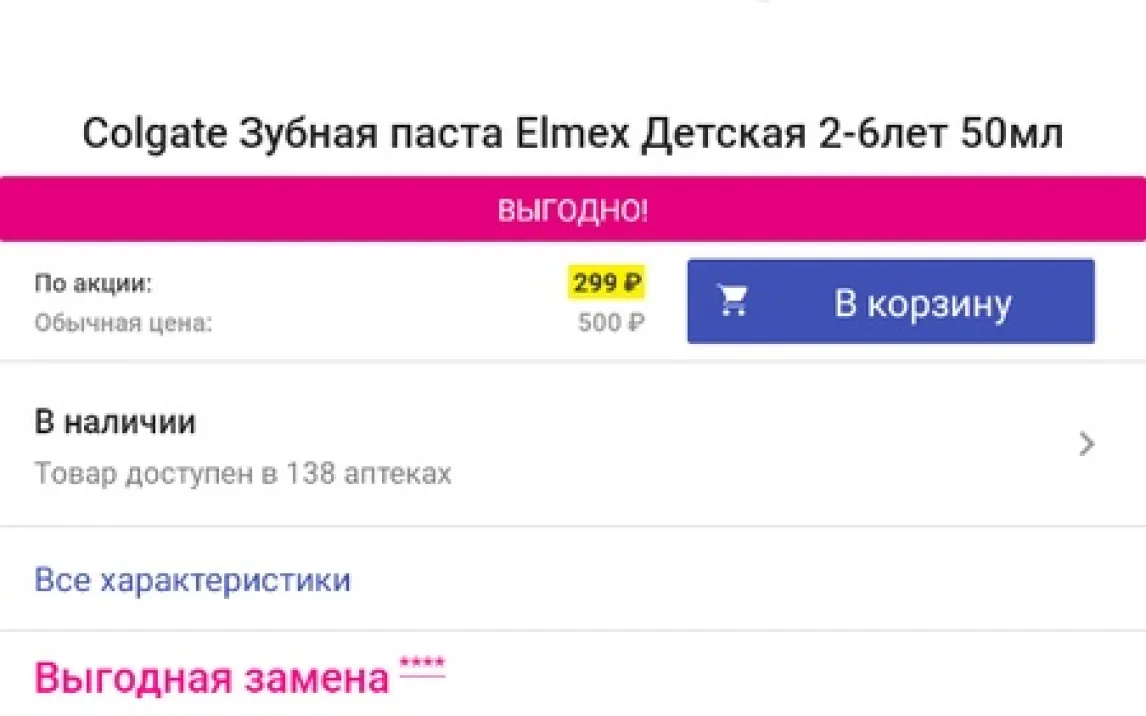The height and width of the screenshot is (716, 1146).
Task: Select the highlighted 299 ₽ promo price
Action: 606,283
